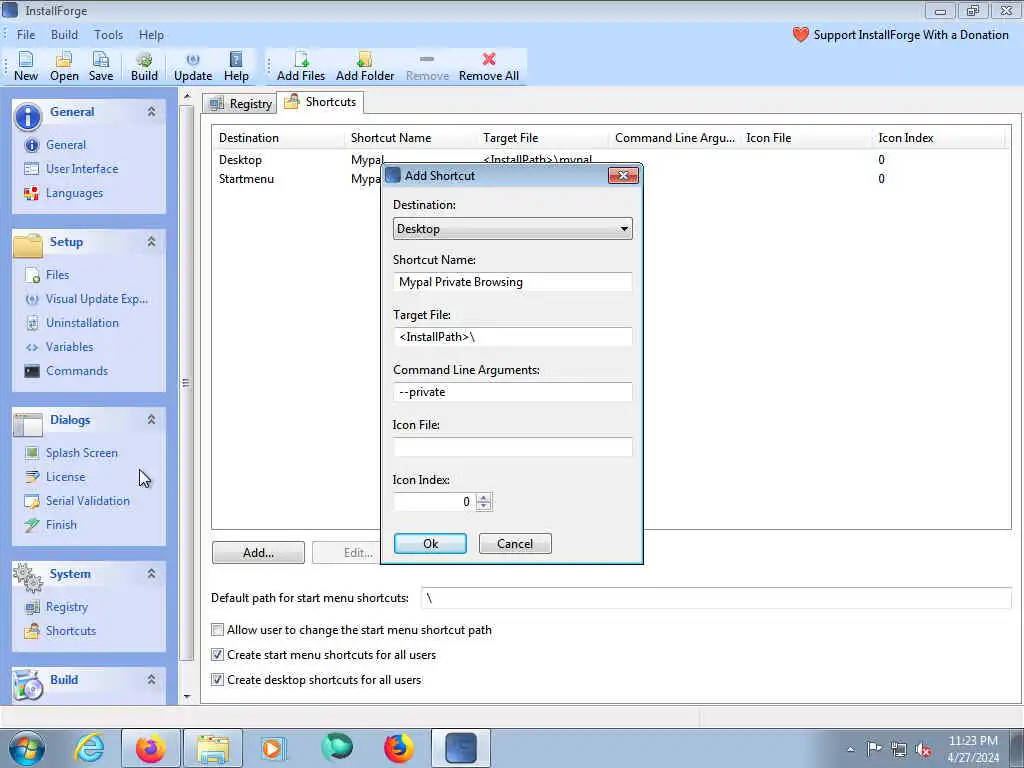The height and width of the screenshot is (768, 1024).
Task: Toggle Allow user to change start menu path
Action: [217, 630]
